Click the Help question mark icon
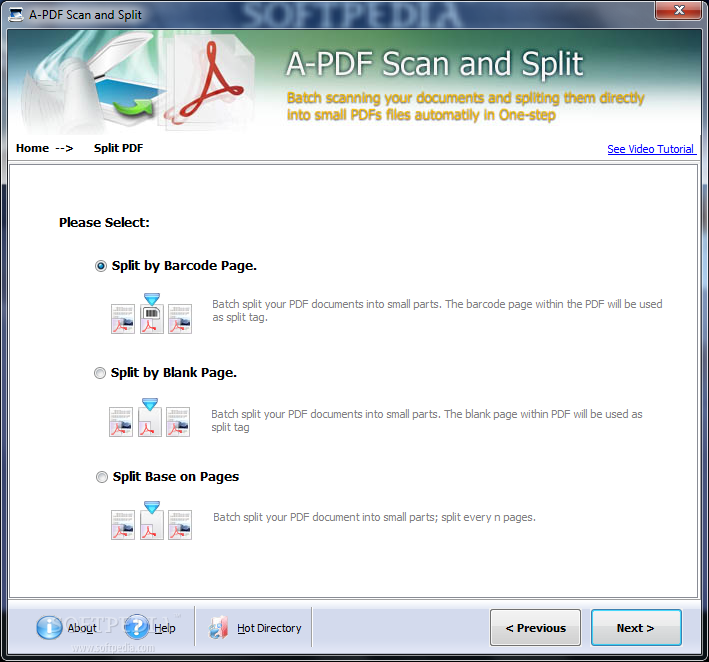The height and width of the screenshot is (662, 709). (137, 627)
